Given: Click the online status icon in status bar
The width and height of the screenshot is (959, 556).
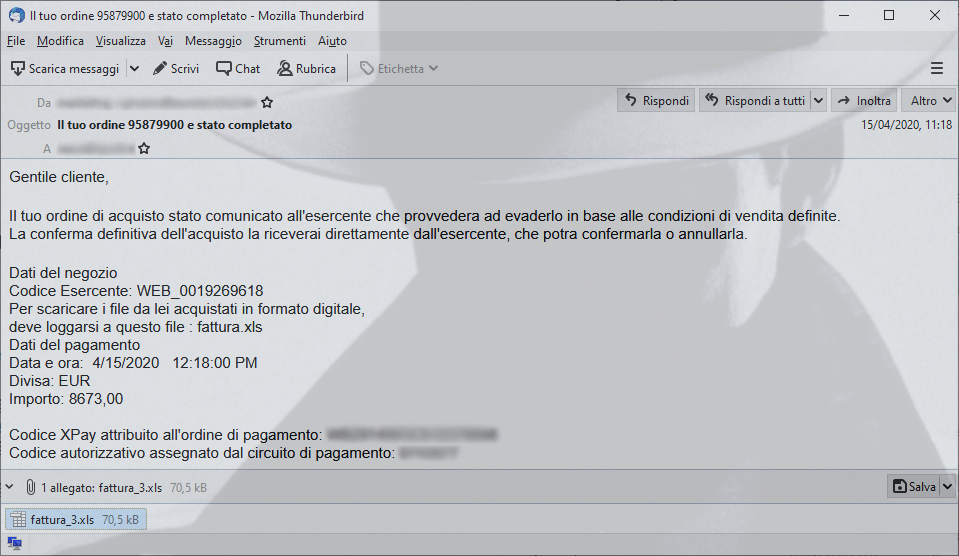Looking at the screenshot, I should pyautogui.click(x=14, y=543).
